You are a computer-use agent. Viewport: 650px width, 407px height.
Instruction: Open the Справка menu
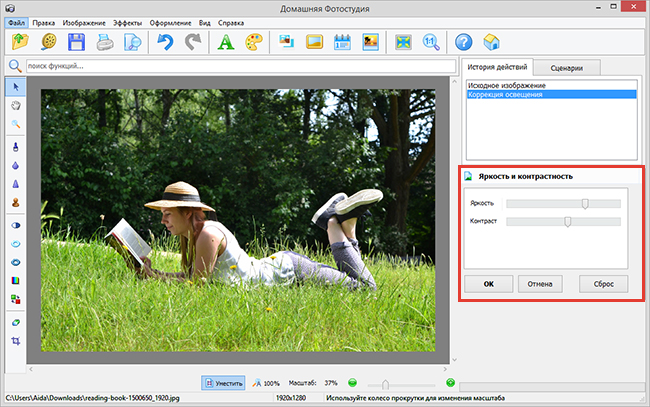click(x=231, y=23)
